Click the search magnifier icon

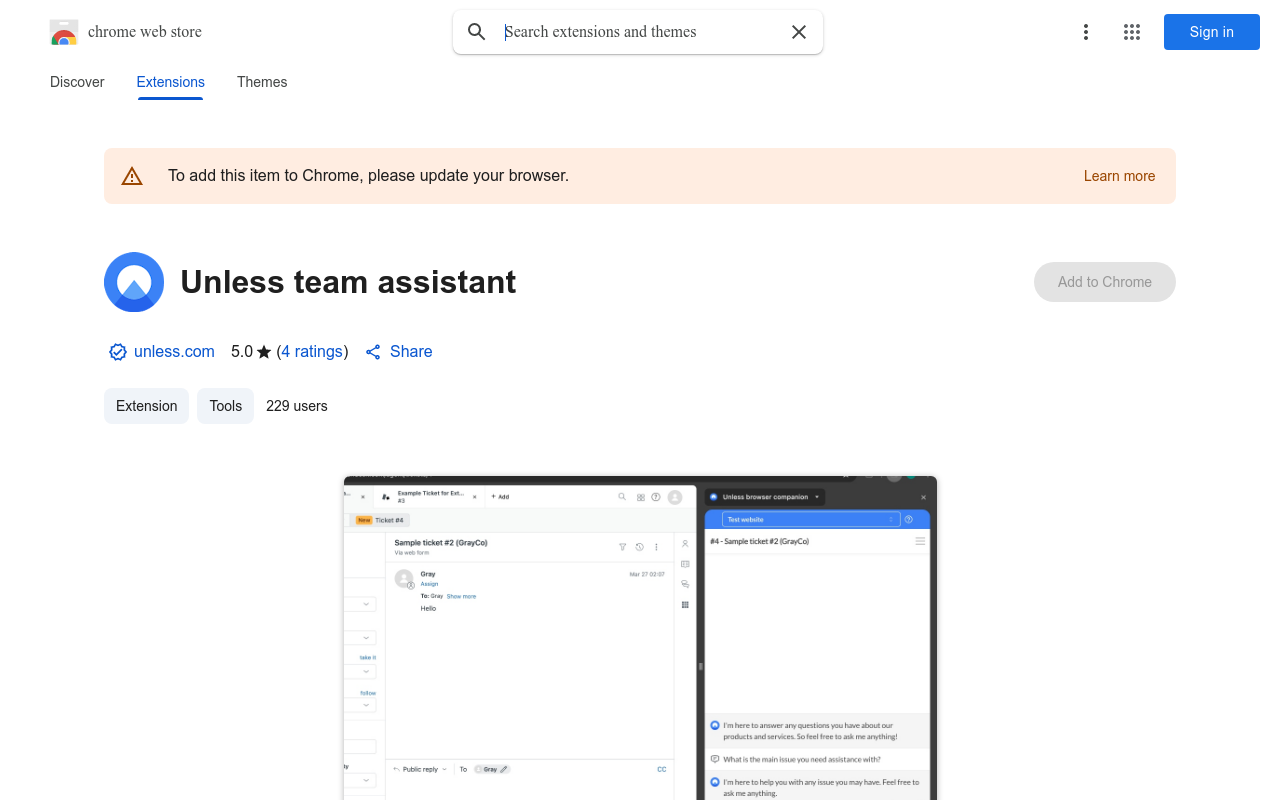(477, 32)
